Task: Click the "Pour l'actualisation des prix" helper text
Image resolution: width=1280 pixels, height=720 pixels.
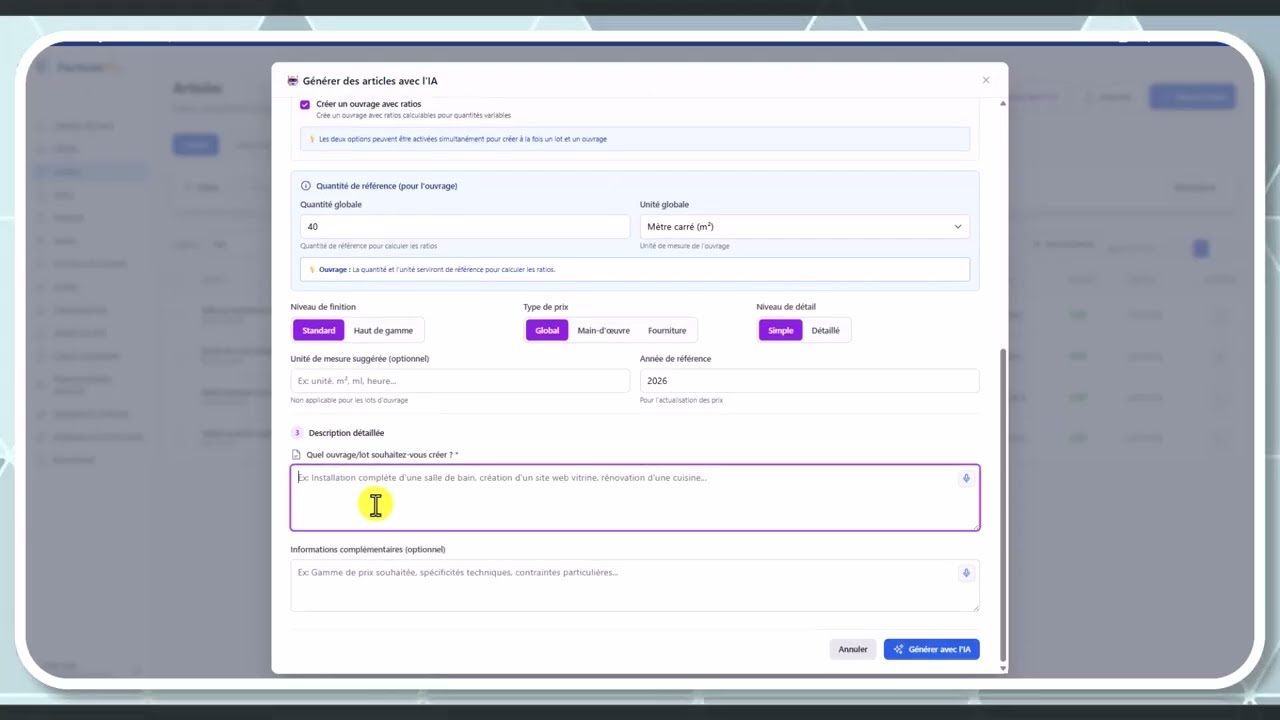Action: 681,400
